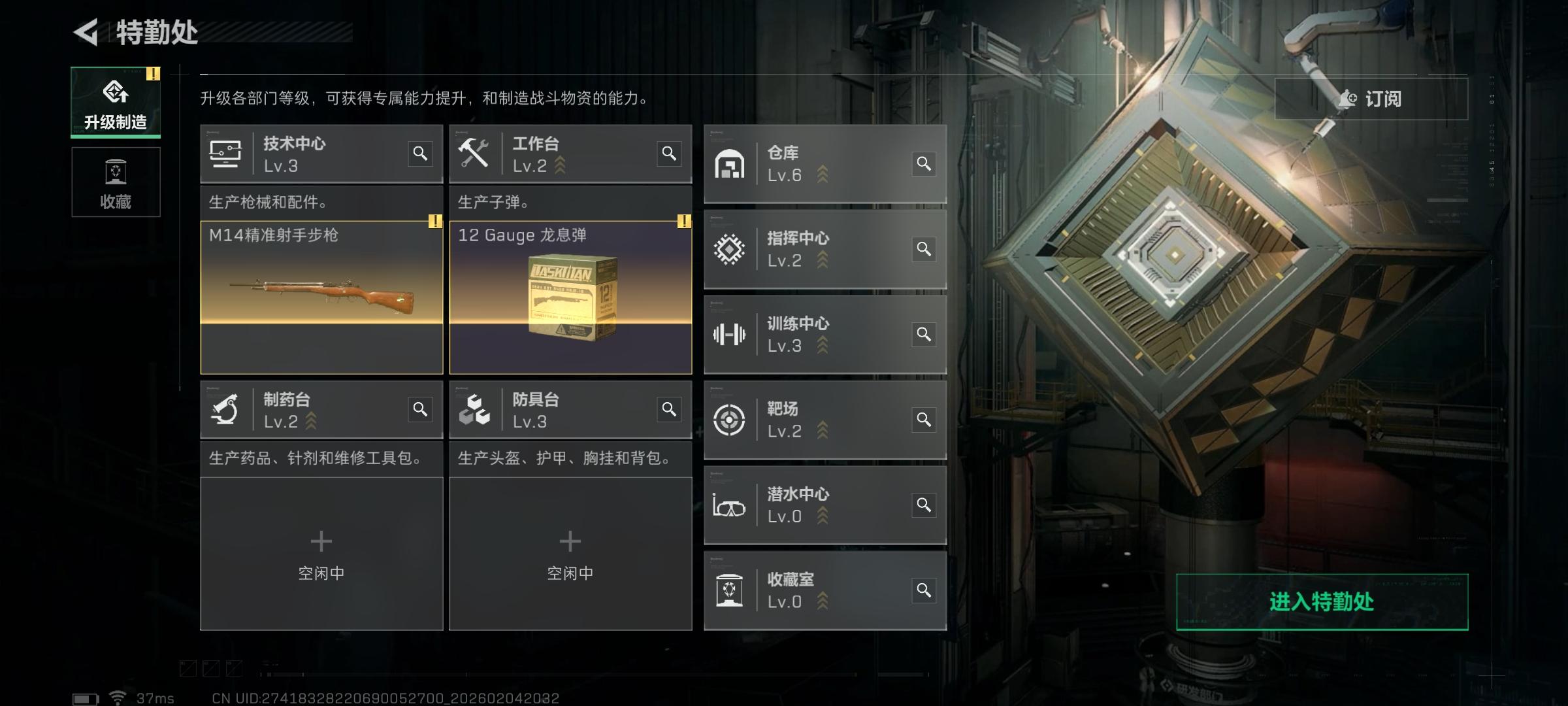Click the 进入特勤处 button
The image size is (1568, 706).
click(x=1322, y=602)
